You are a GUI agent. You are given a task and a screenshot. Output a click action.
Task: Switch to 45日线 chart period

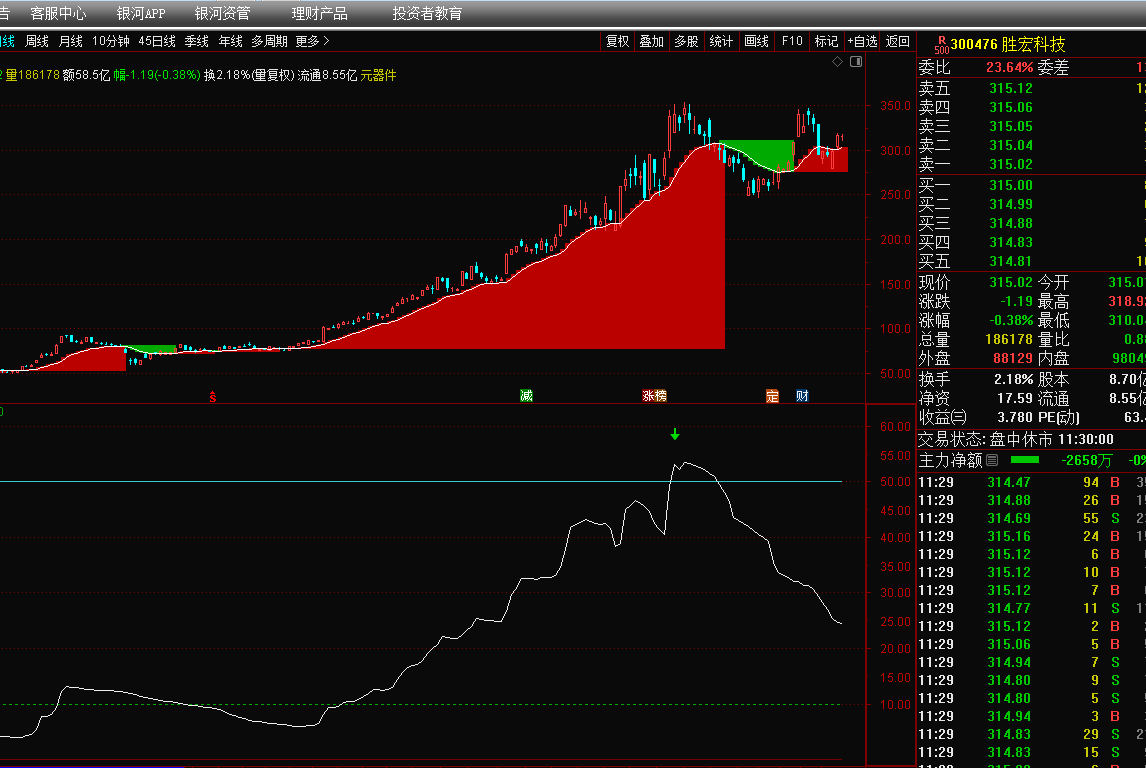pos(156,41)
